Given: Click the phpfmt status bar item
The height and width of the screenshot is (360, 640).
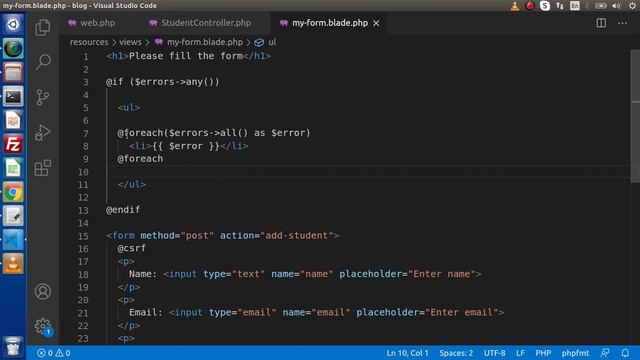Looking at the screenshot, I should (x=575, y=353).
